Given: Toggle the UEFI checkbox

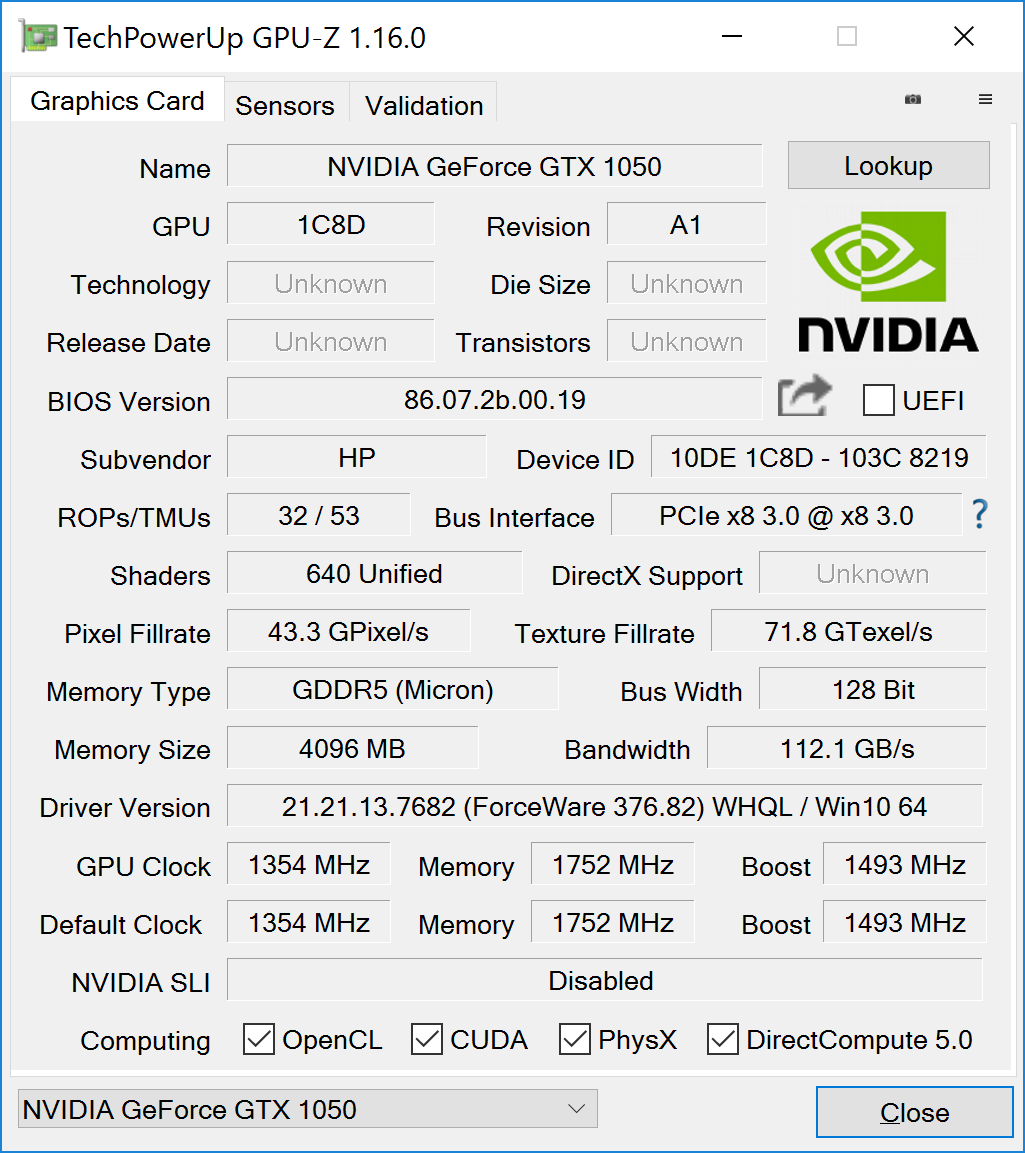Looking at the screenshot, I should [x=878, y=400].
